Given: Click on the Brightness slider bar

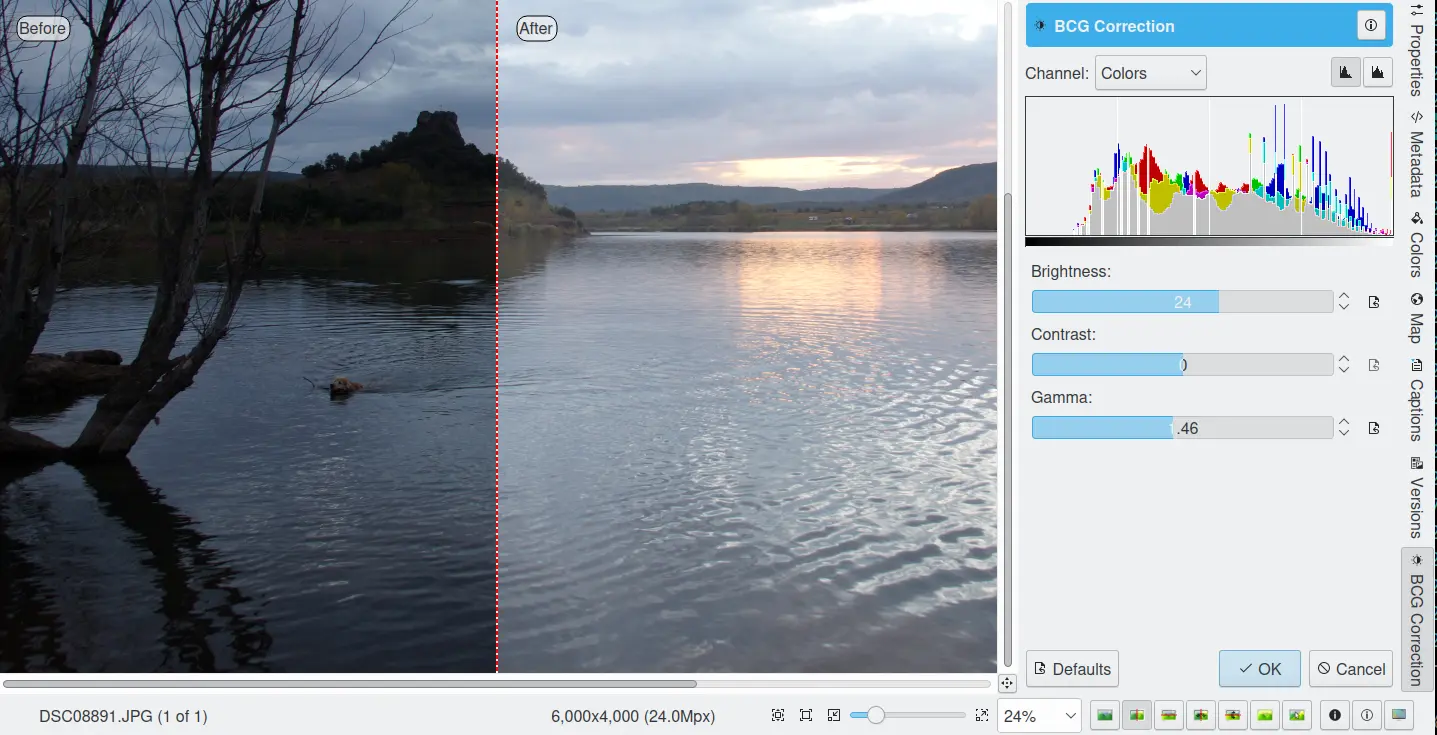Looking at the screenshot, I should click(1181, 302).
